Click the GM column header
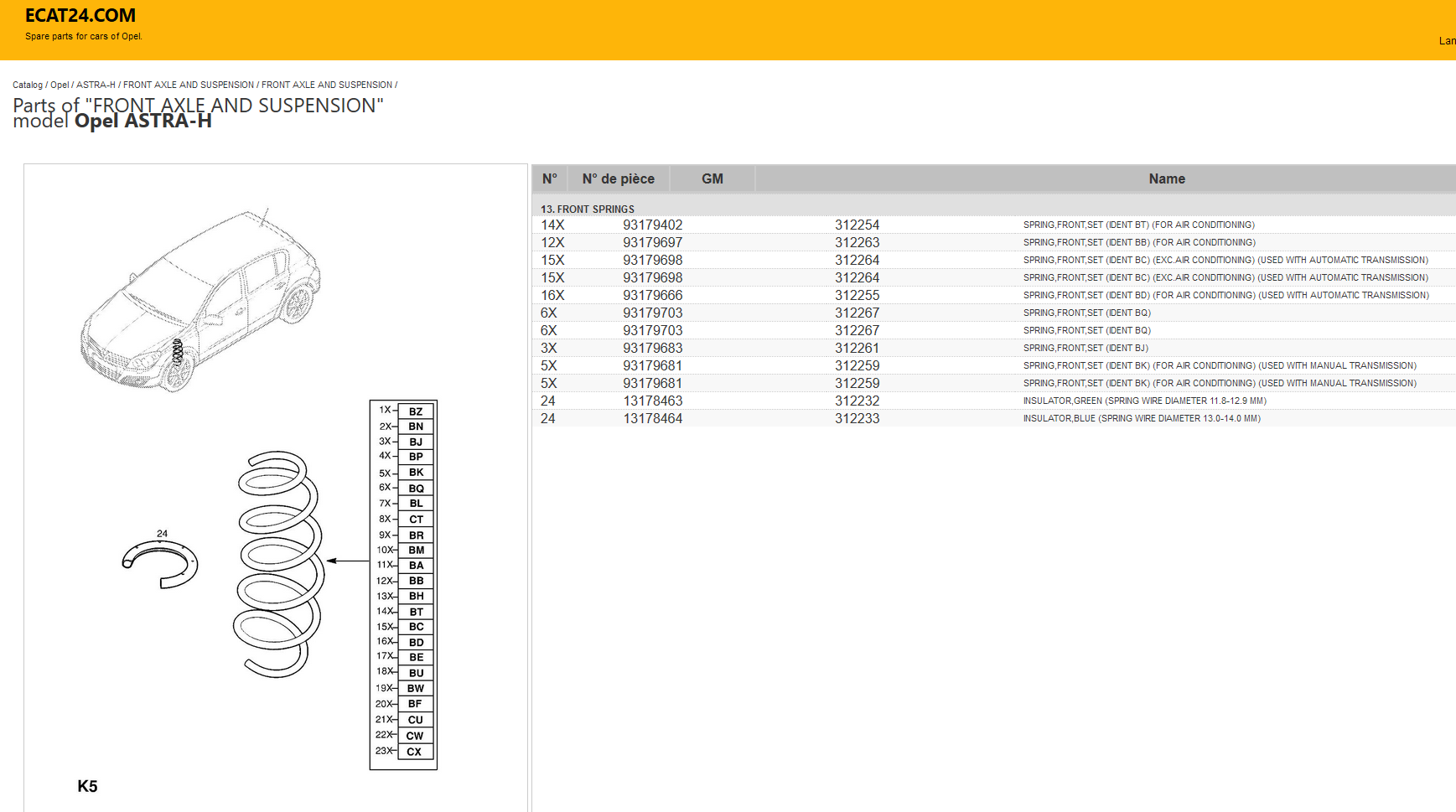Viewport: 1456px width, 812px height. tap(712, 178)
